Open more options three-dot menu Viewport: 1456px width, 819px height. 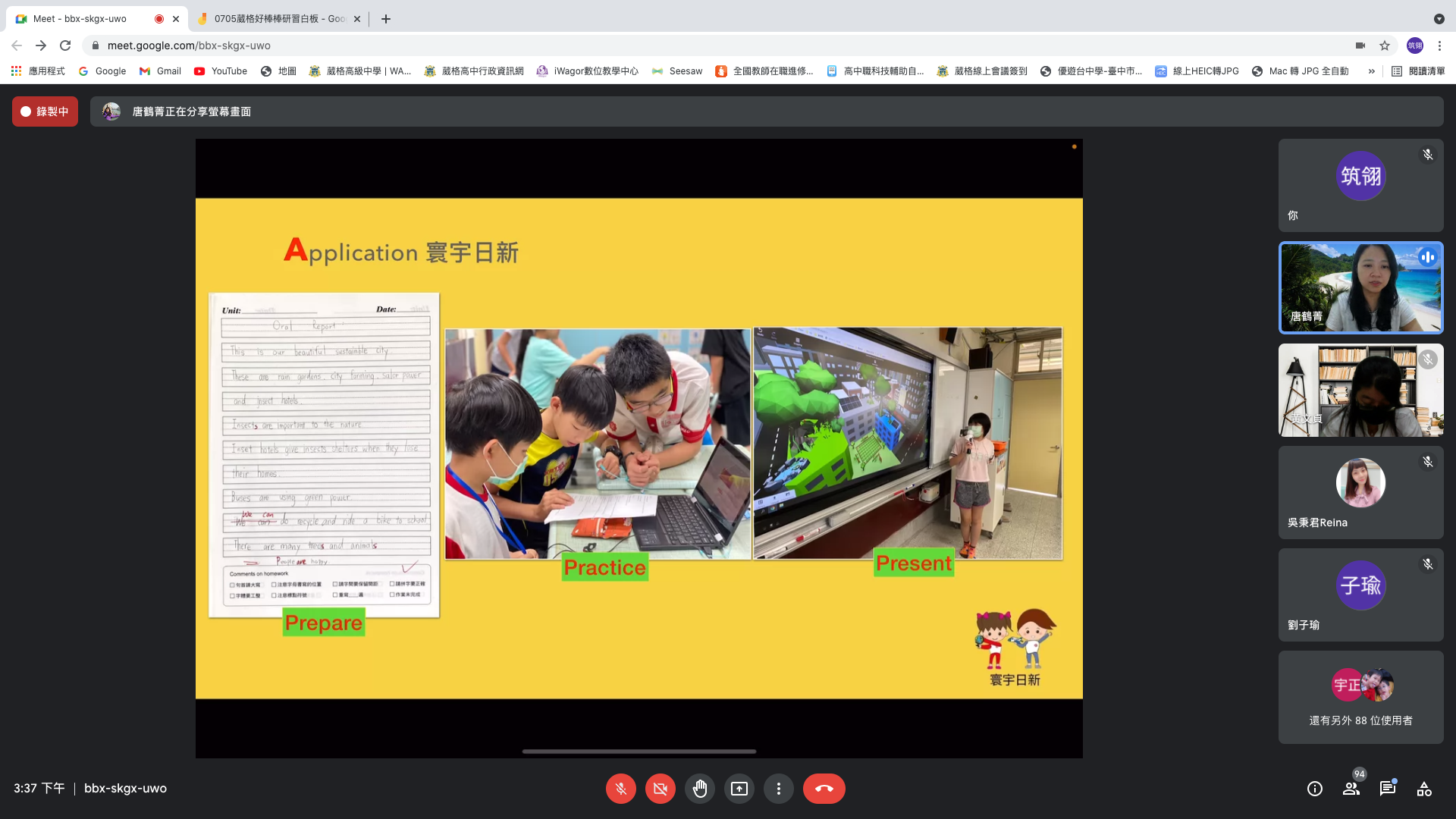pos(778,789)
